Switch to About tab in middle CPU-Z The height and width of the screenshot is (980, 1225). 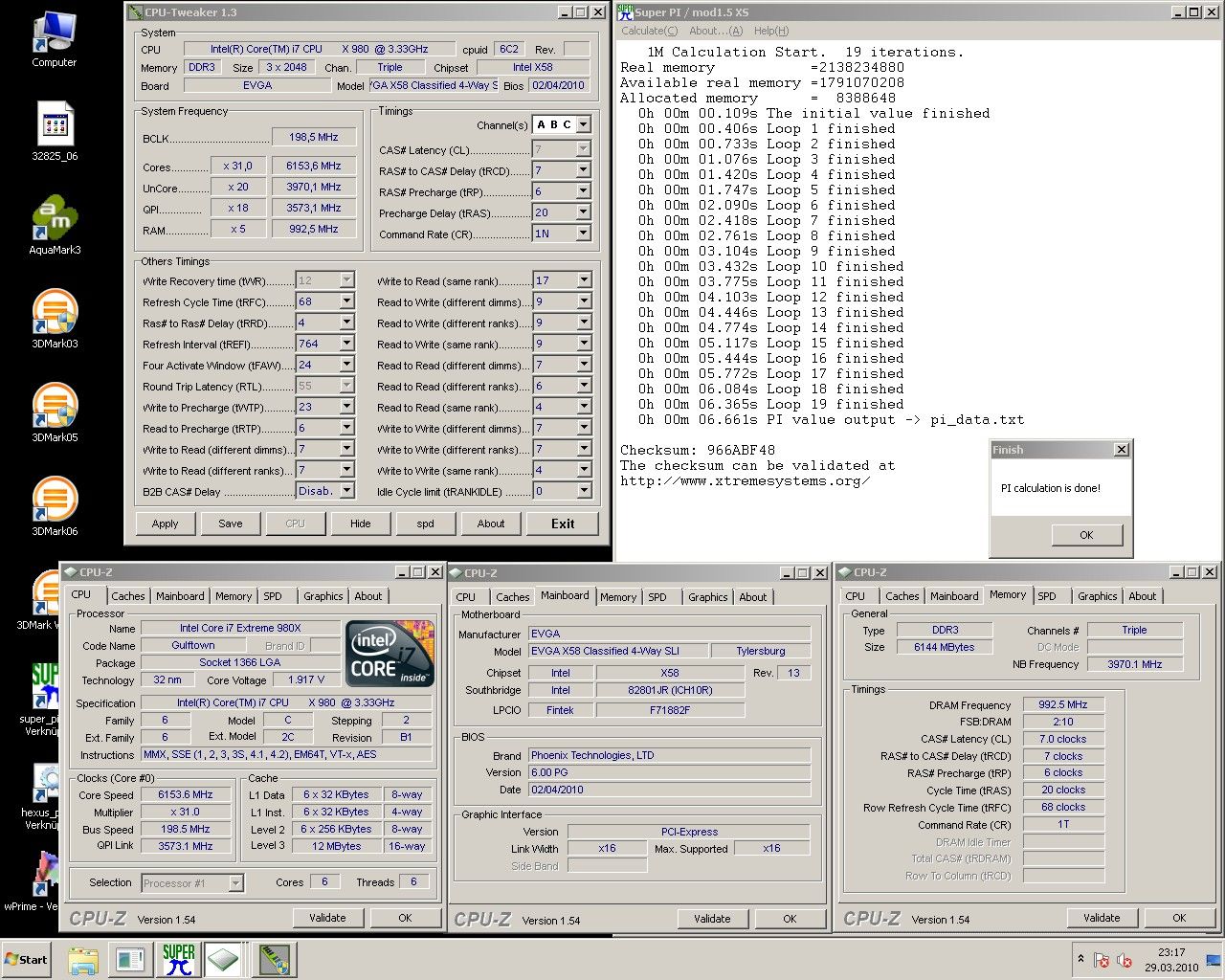tap(753, 597)
